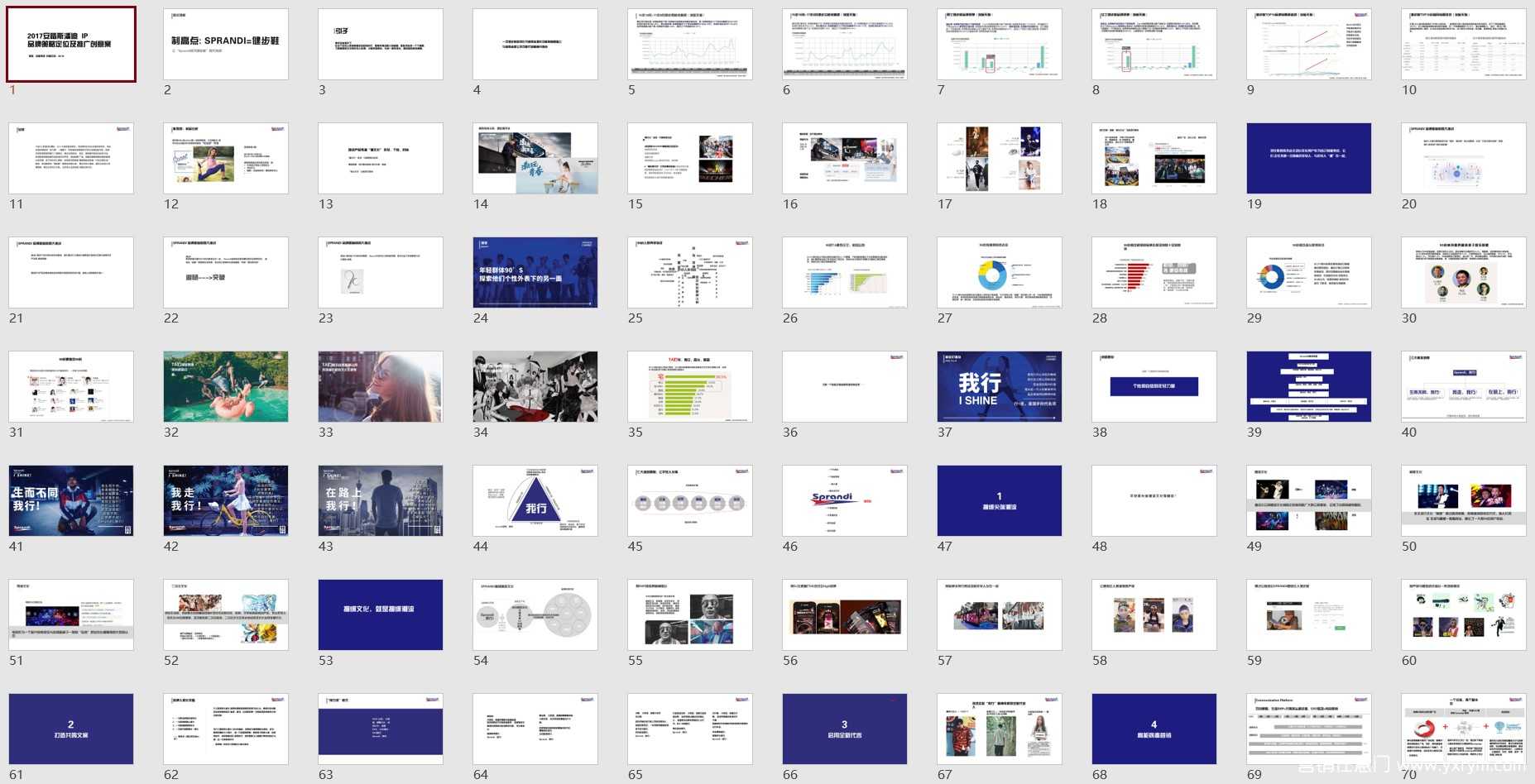Select slide 47 section 1 thumbnail
Viewport: 1535px width, 784px height.
1000,500
